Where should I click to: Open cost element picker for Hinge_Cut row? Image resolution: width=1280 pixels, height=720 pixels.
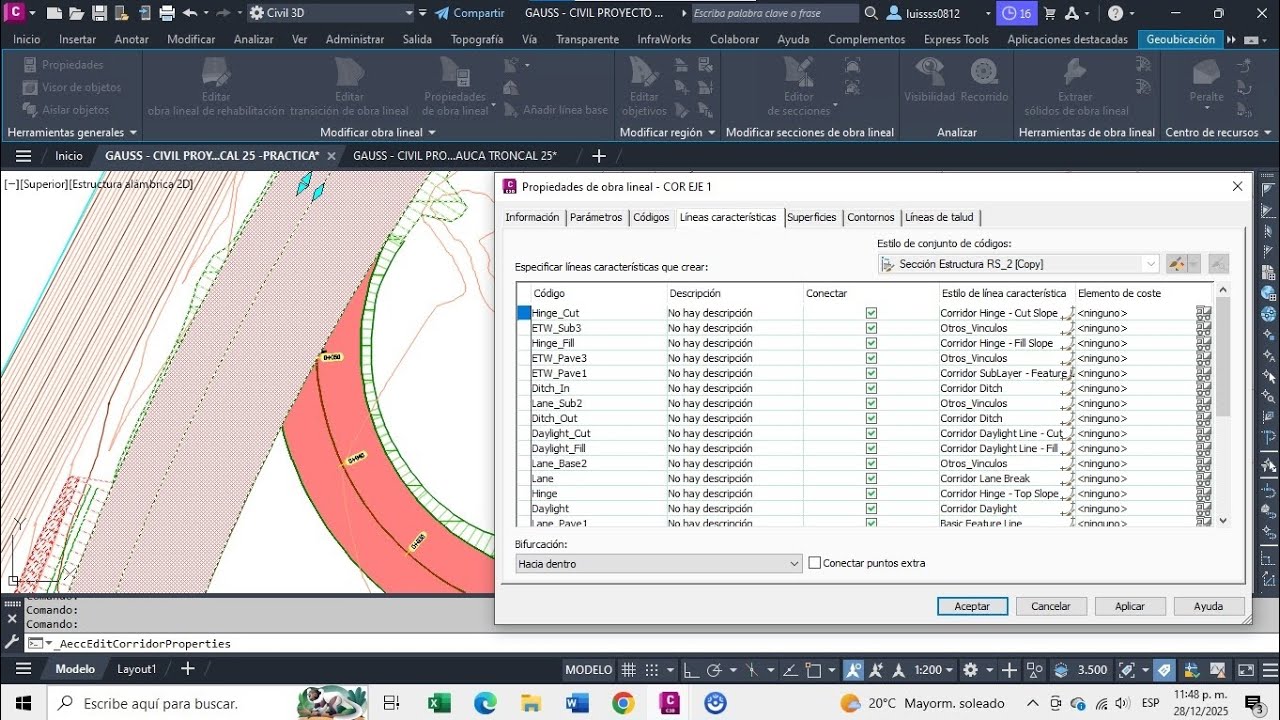pos(1203,313)
